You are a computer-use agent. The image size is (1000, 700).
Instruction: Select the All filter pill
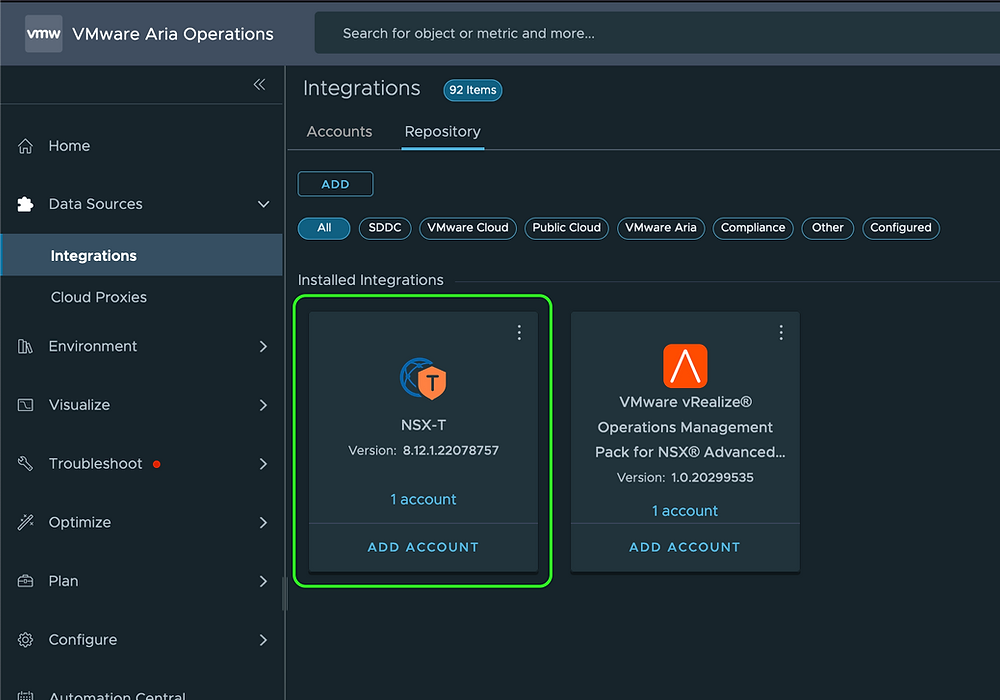pyautogui.click(x=324, y=228)
